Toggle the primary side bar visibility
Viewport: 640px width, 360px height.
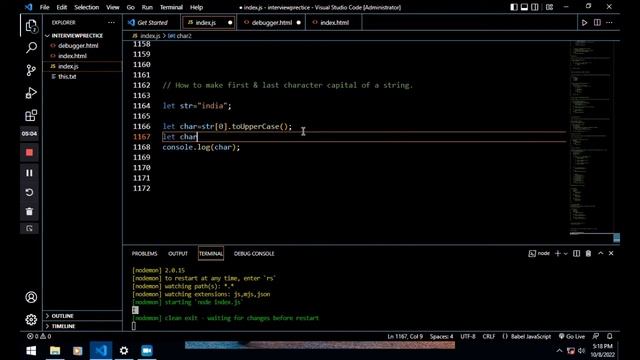[x=514, y=7]
